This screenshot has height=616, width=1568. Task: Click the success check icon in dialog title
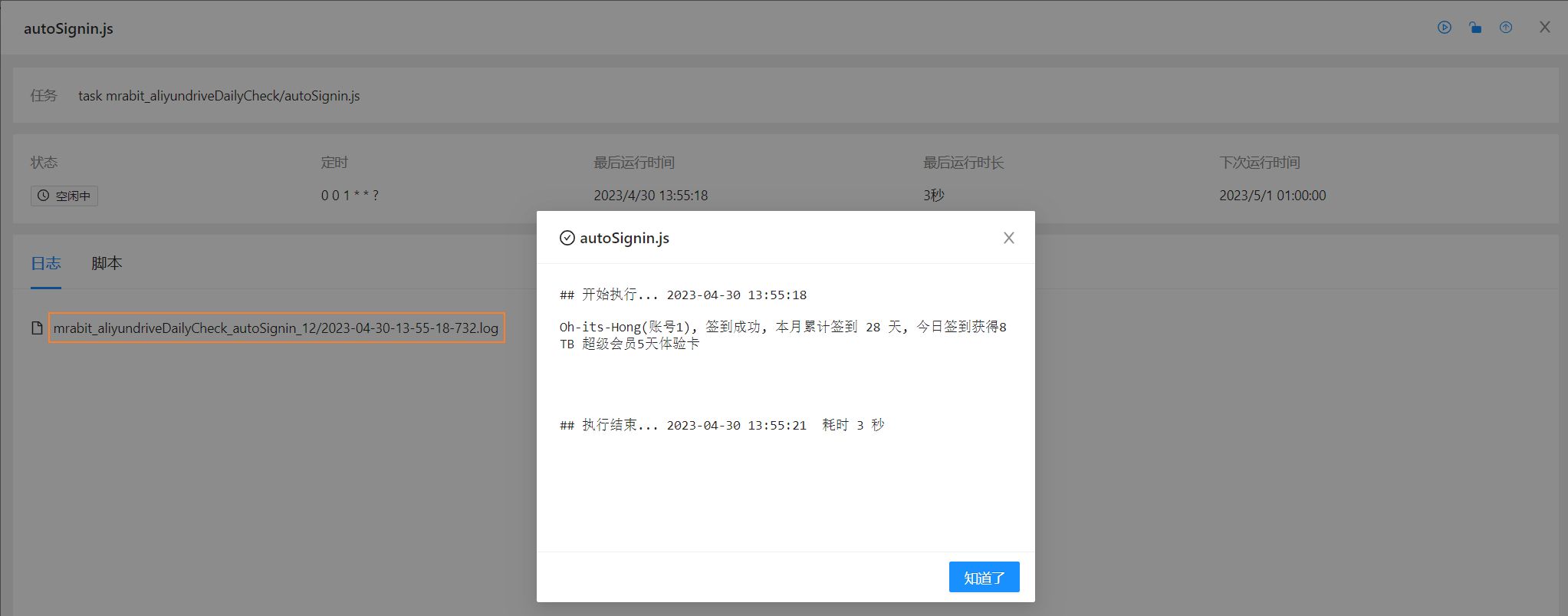coord(567,238)
